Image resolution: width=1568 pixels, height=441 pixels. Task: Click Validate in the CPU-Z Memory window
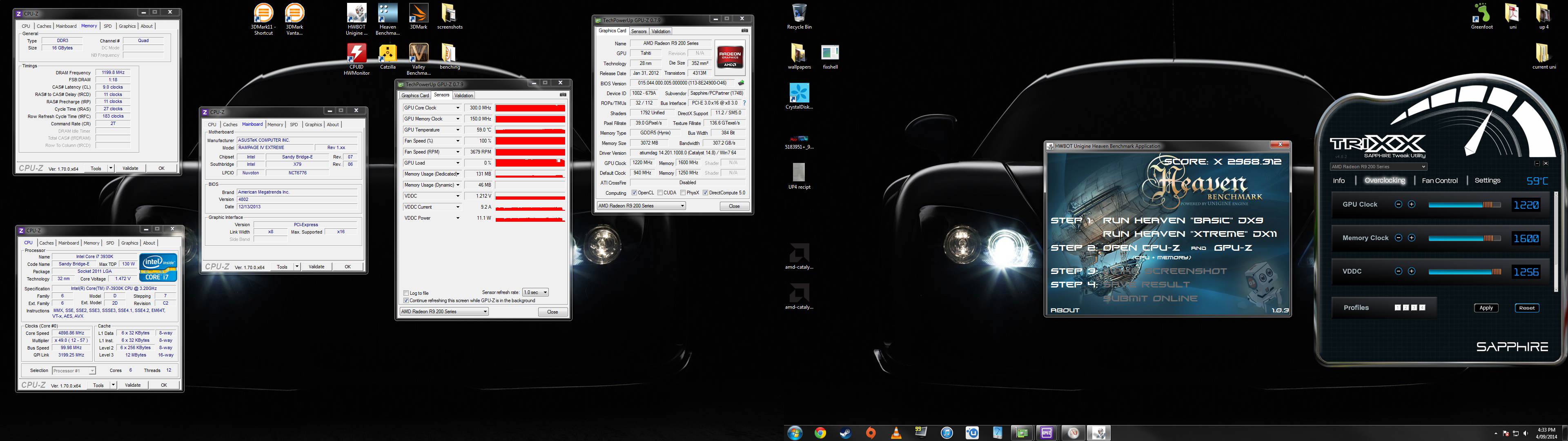click(x=130, y=168)
